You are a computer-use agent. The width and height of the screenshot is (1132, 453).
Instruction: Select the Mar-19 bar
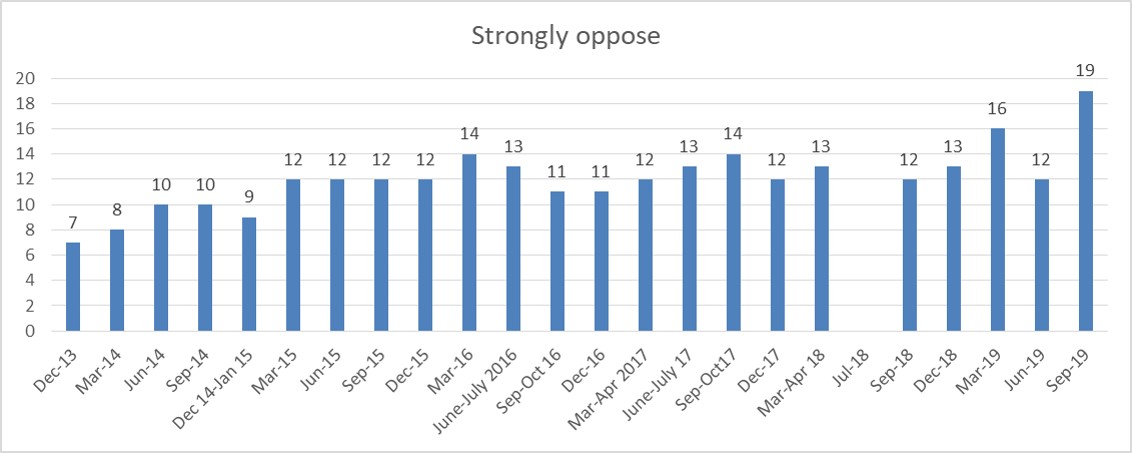coord(997,229)
